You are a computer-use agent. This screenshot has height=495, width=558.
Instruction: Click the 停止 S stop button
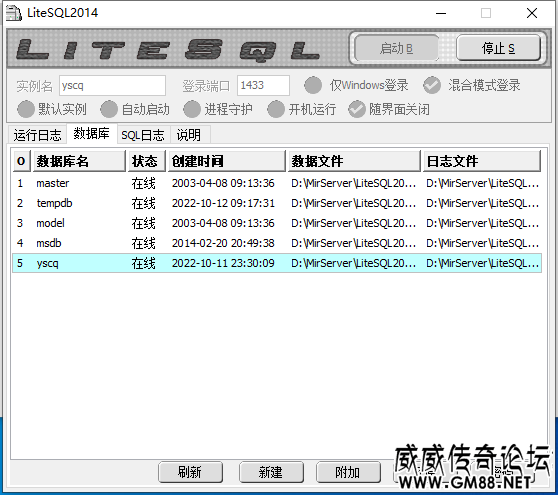[x=498, y=48]
